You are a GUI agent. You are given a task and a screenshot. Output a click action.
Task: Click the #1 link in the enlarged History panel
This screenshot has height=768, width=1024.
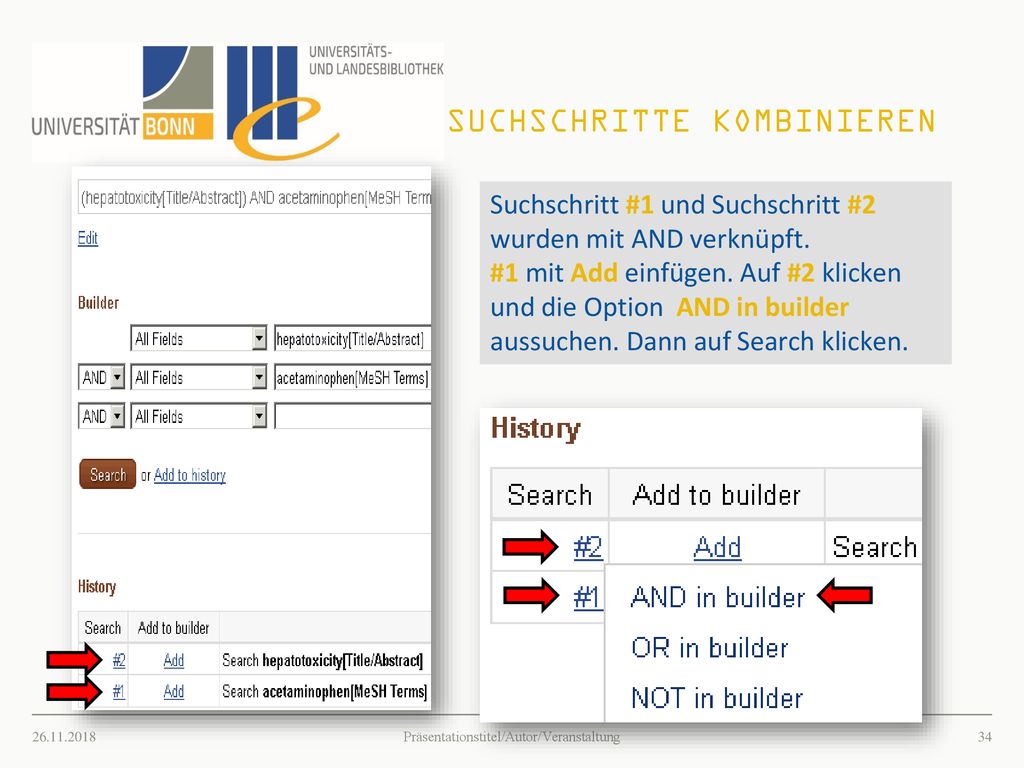[586, 598]
